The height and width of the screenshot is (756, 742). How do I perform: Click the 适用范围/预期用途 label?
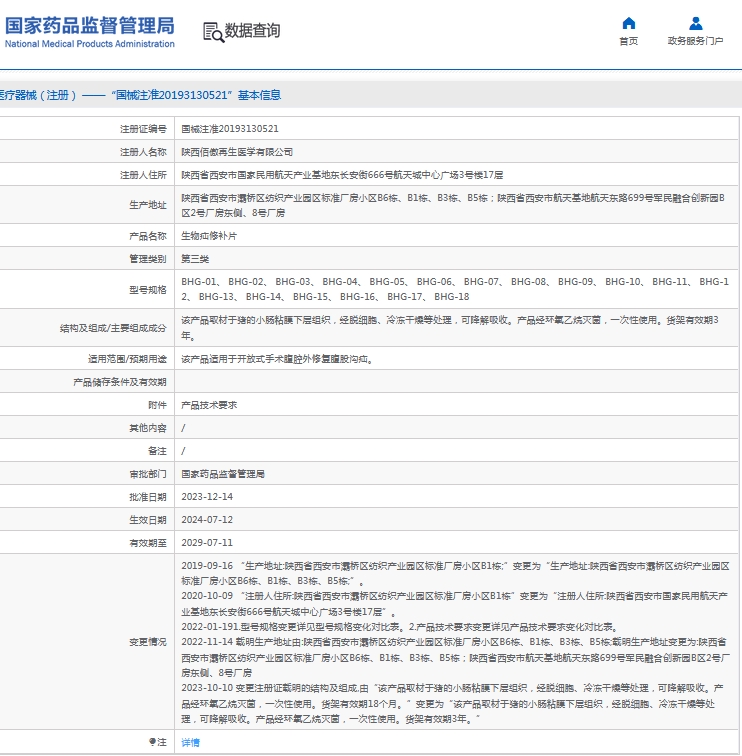(x=127, y=359)
